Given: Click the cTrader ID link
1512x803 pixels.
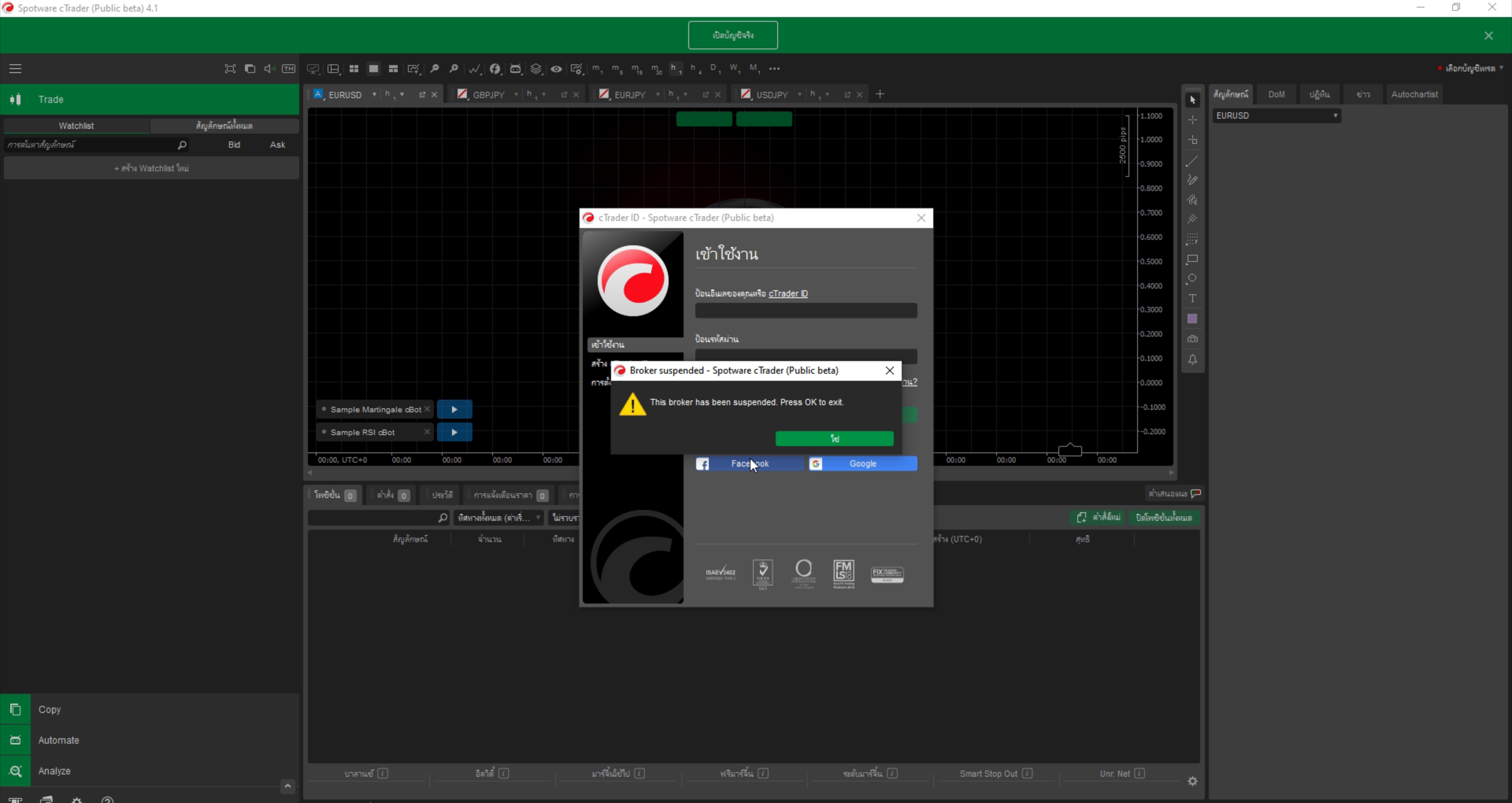Looking at the screenshot, I should [x=787, y=293].
